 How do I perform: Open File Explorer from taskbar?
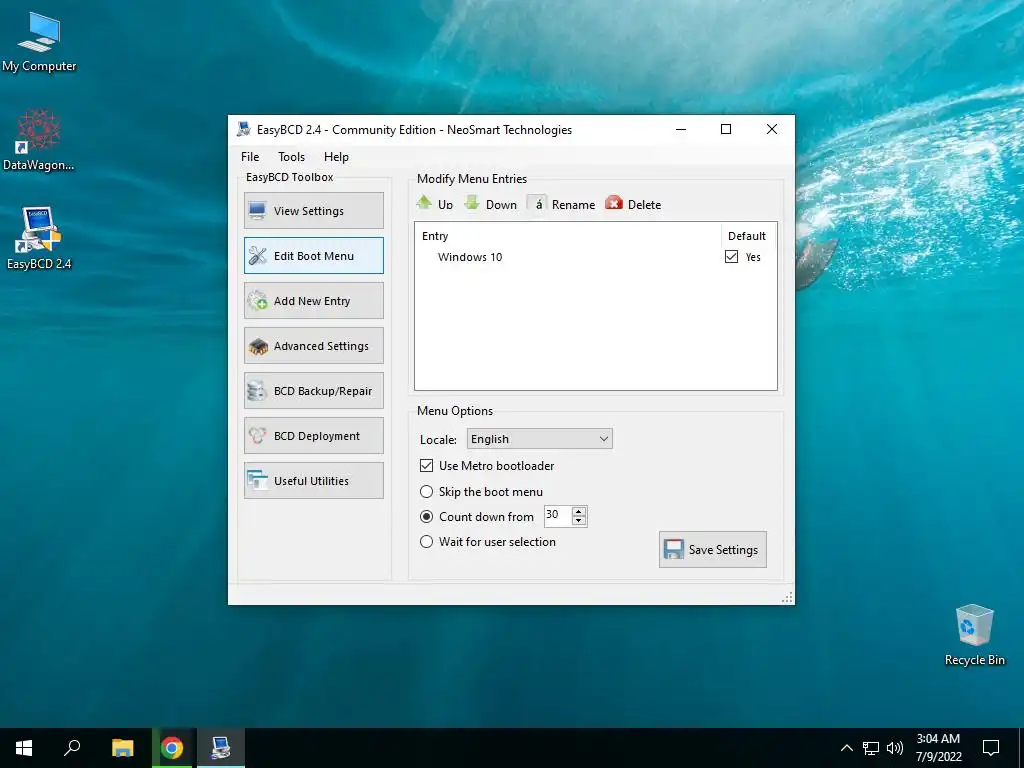point(122,748)
